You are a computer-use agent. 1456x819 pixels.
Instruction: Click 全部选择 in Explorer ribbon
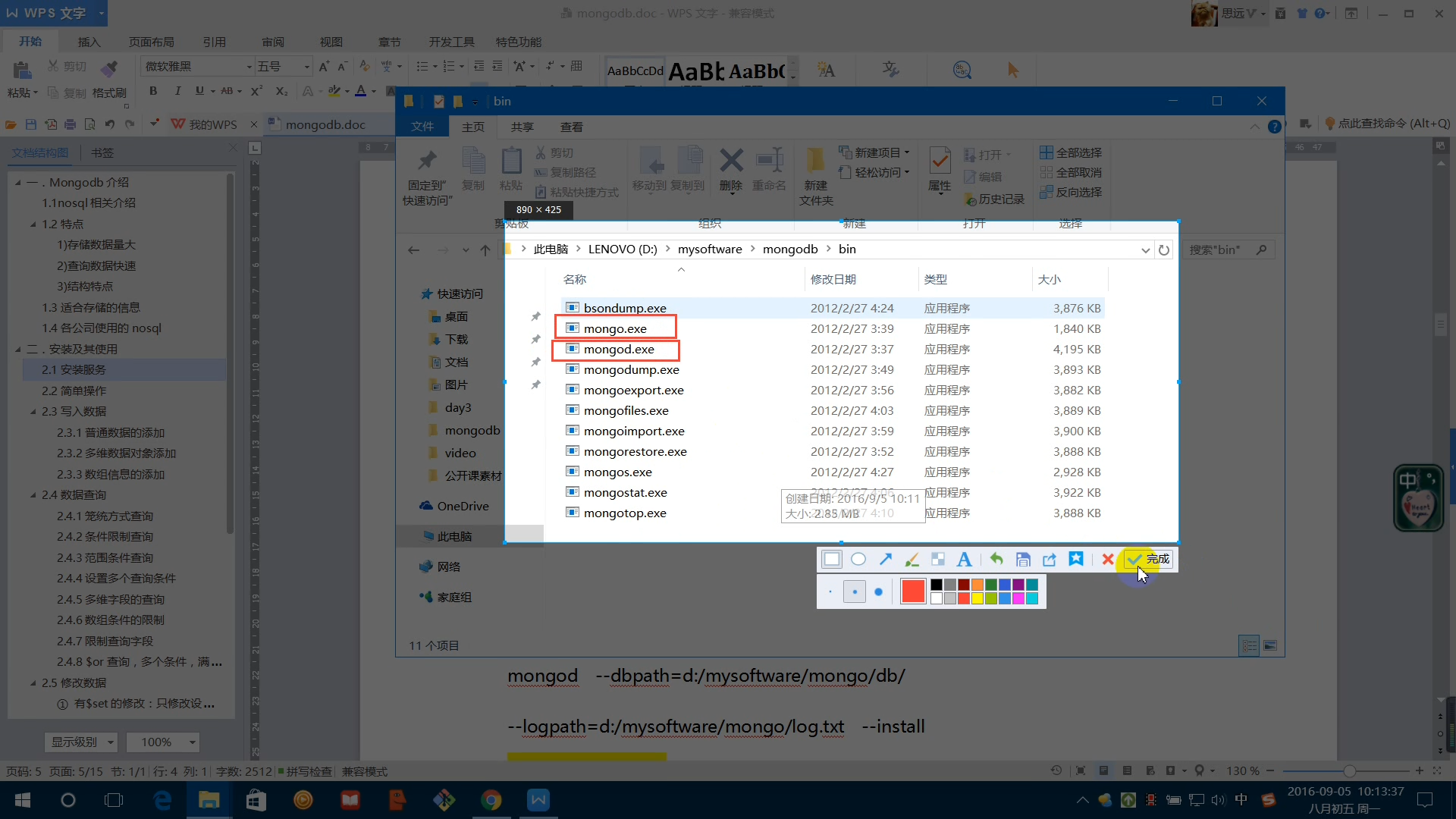[1071, 152]
